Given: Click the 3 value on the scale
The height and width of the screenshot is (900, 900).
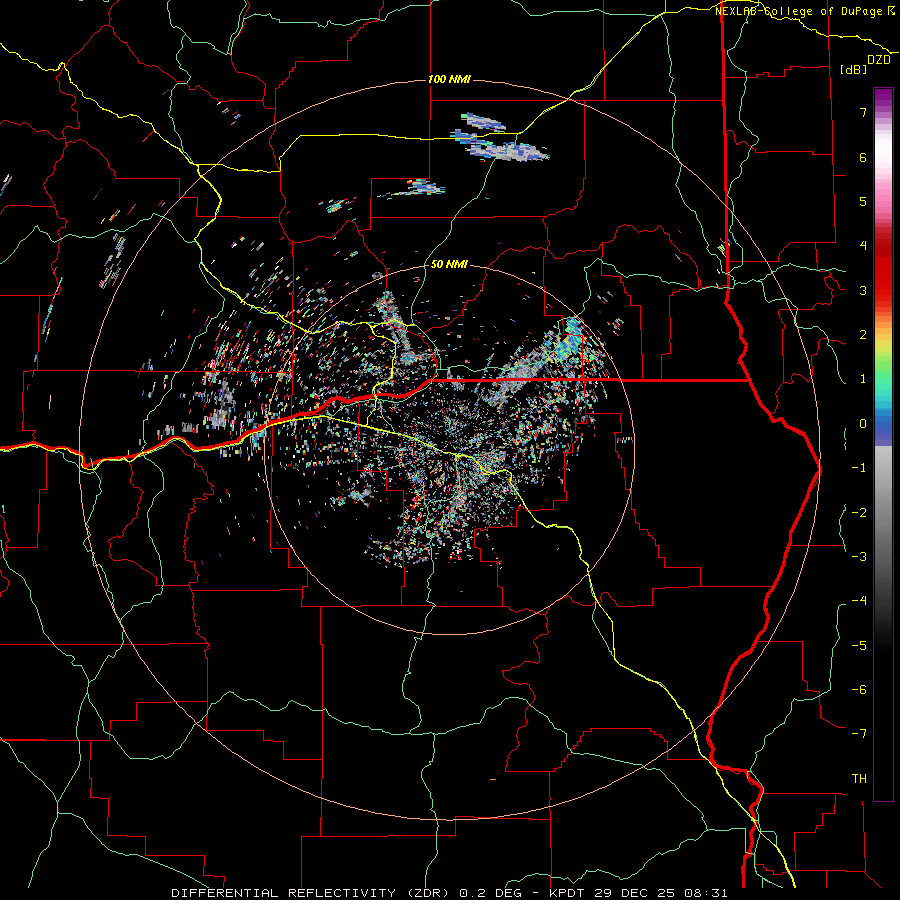Looking at the screenshot, I should coord(863,290).
